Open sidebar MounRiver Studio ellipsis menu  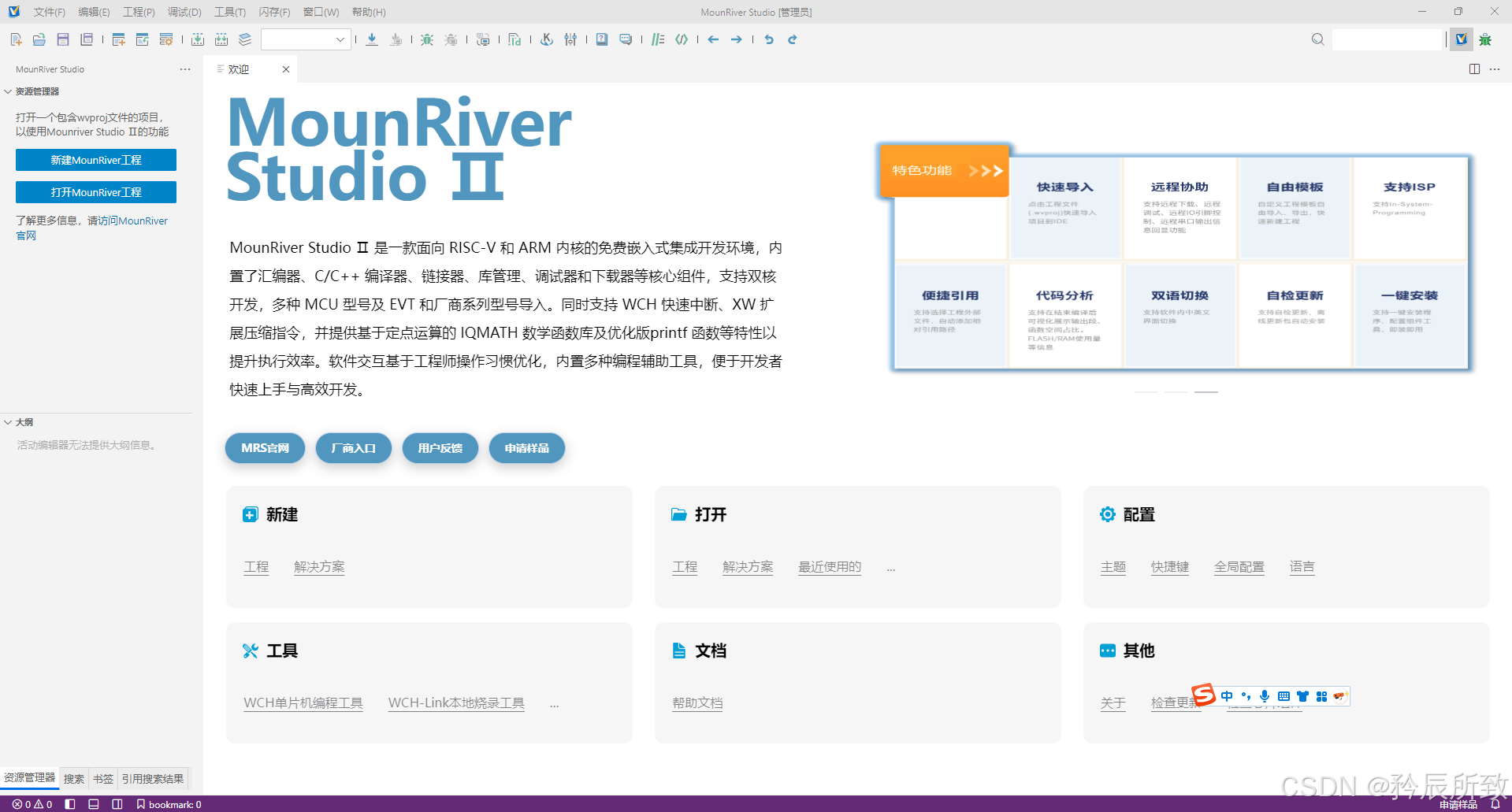point(185,69)
